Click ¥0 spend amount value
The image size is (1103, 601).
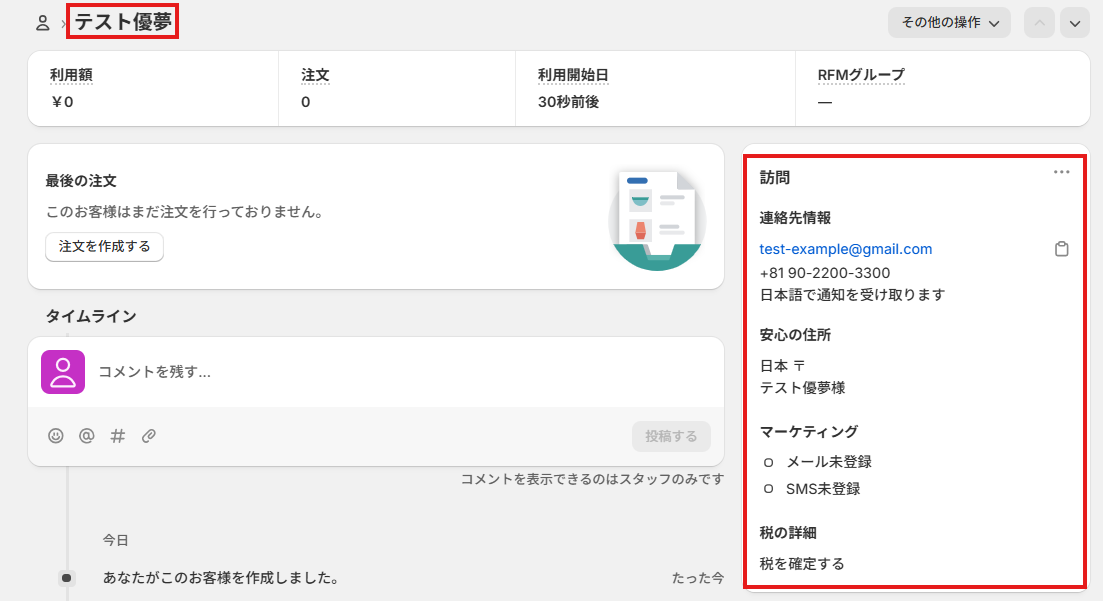(62, 102)
